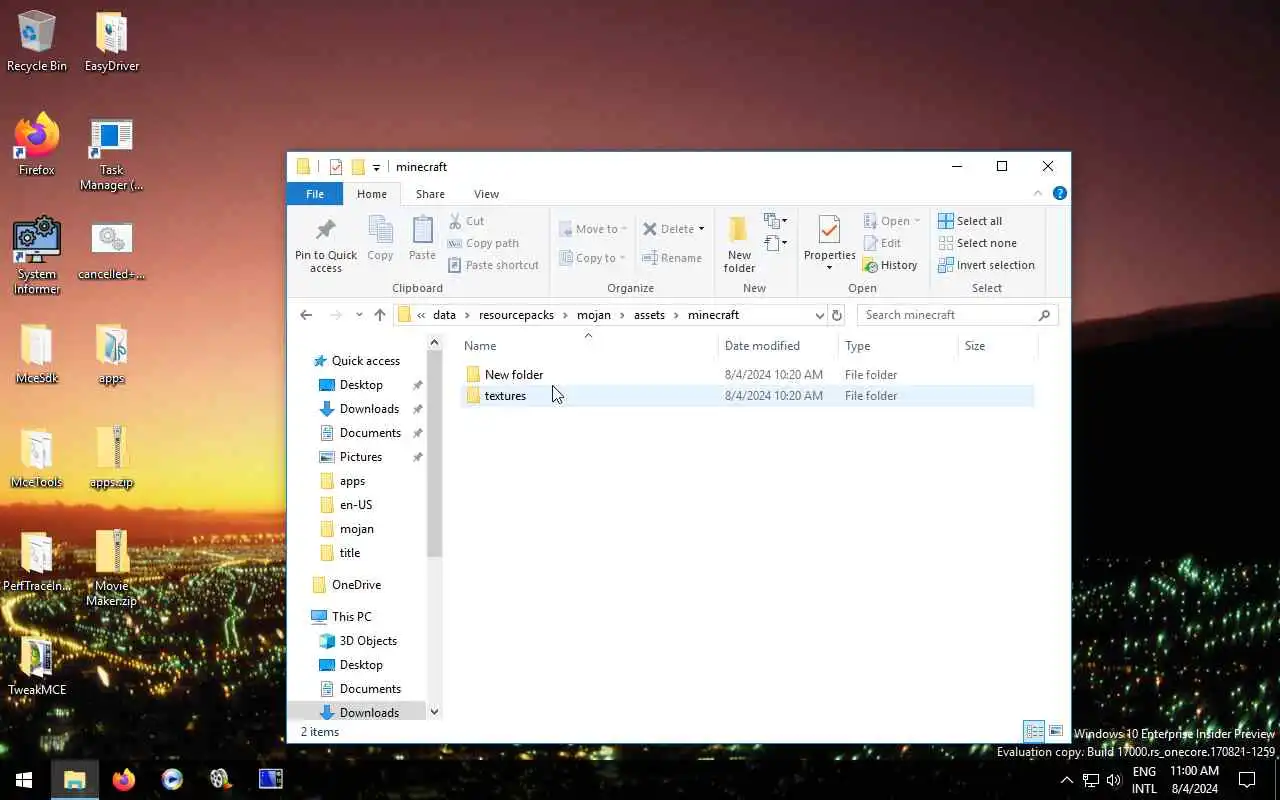The width and height of the screenshot is (1280, 800).
Task: Open the File menu tab
Action: tap(315, 194)
